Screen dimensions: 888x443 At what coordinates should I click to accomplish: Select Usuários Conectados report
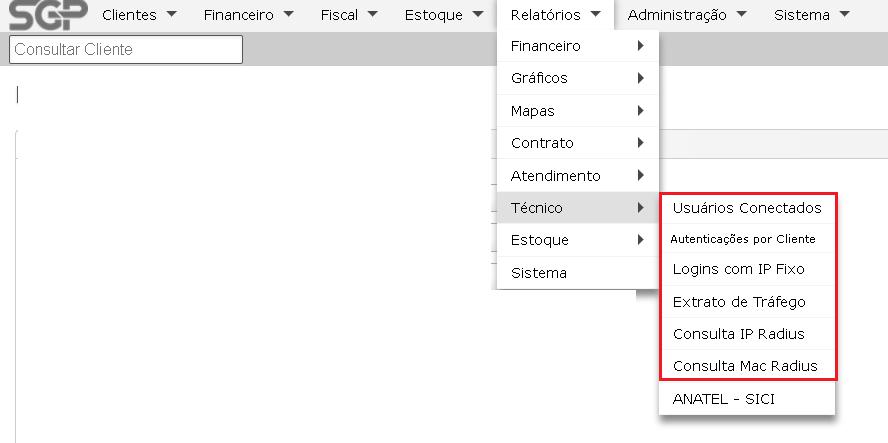click(x=747, y=208)
